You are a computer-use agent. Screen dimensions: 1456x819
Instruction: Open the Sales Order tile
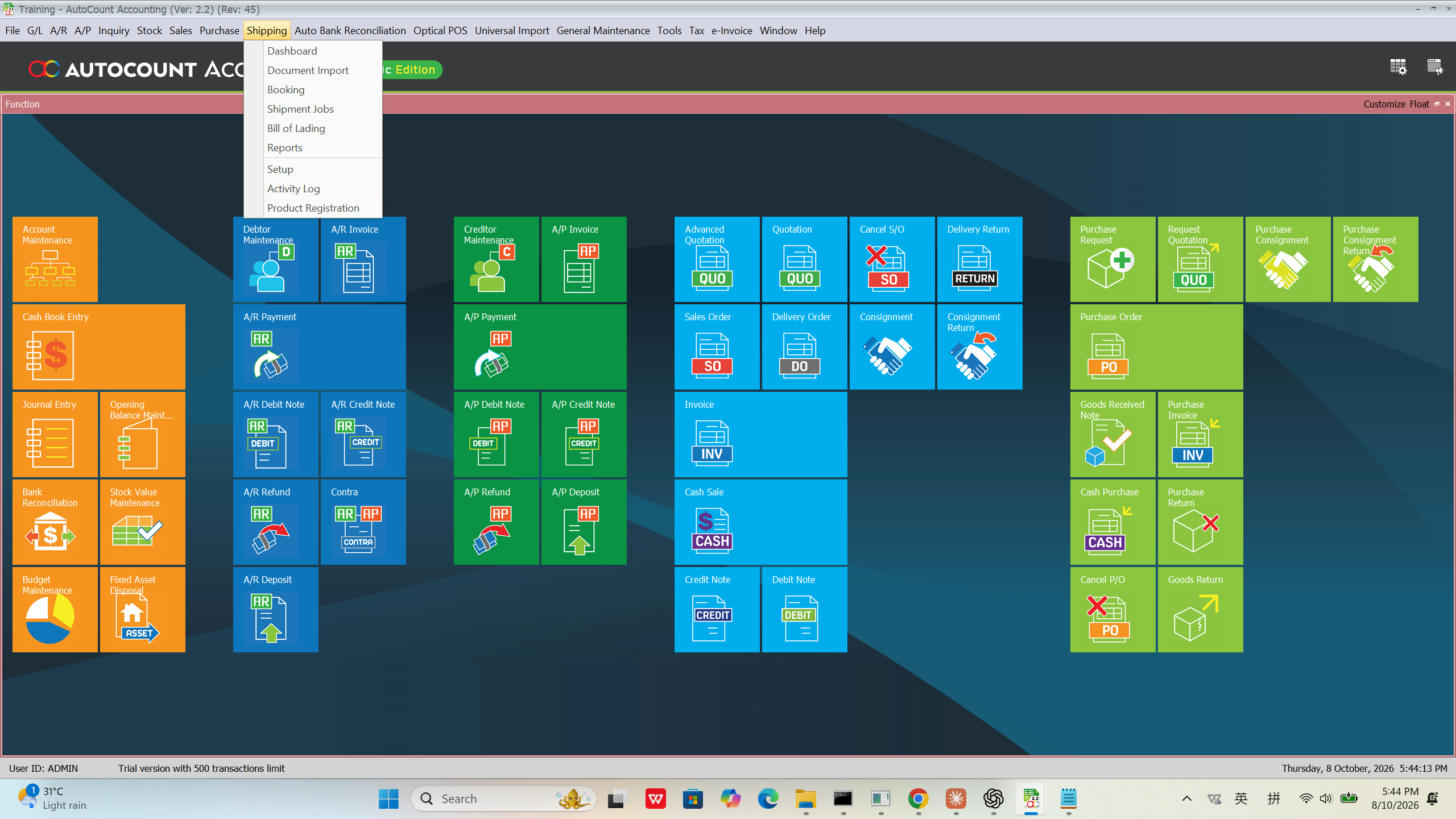[x=717, y=347]
